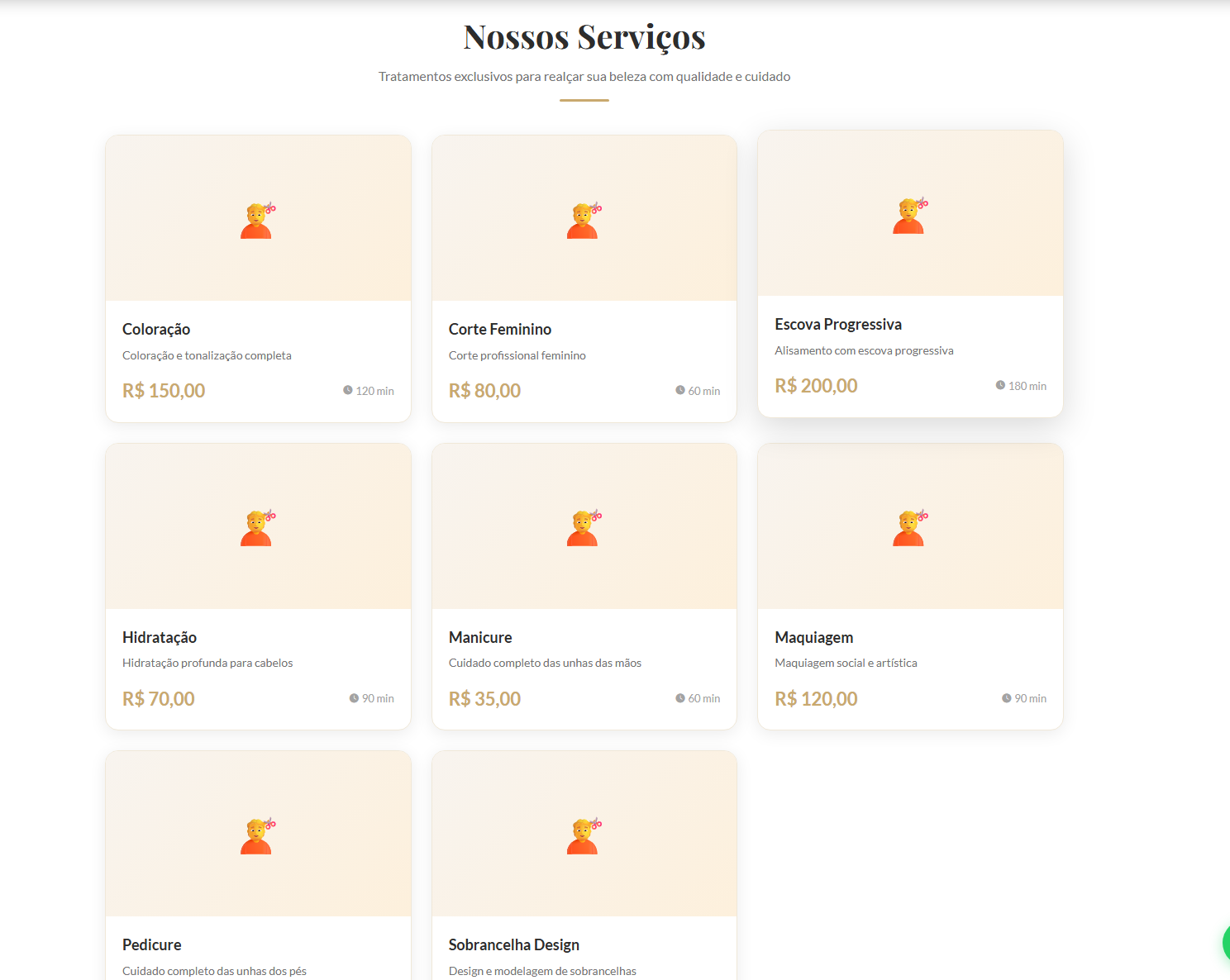Click the R$ 150,00 price
The width and height of the screenshot is (1230, 980).
[164, 391]
